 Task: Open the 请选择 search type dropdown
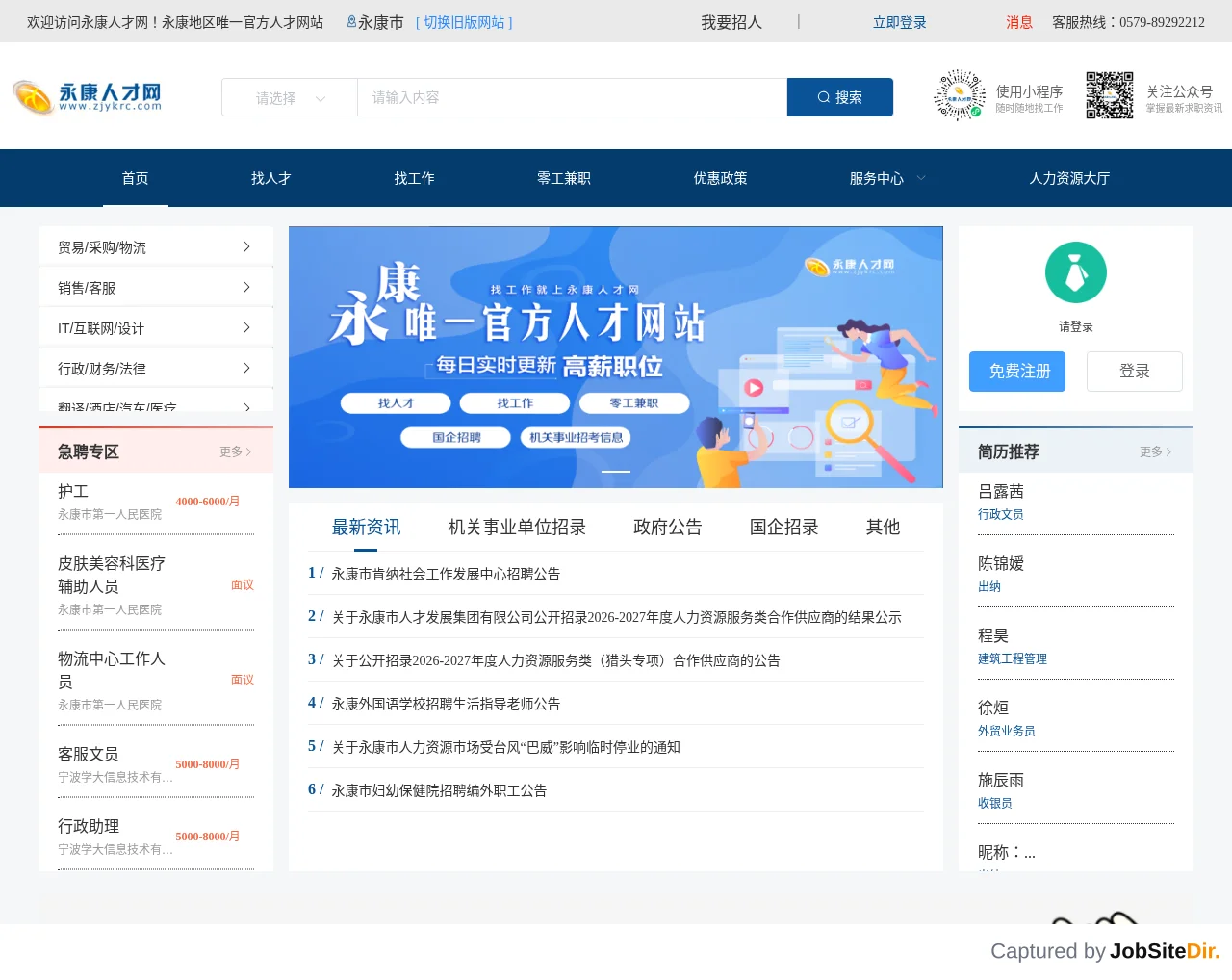pyautogui.click(x=290, y=97)
